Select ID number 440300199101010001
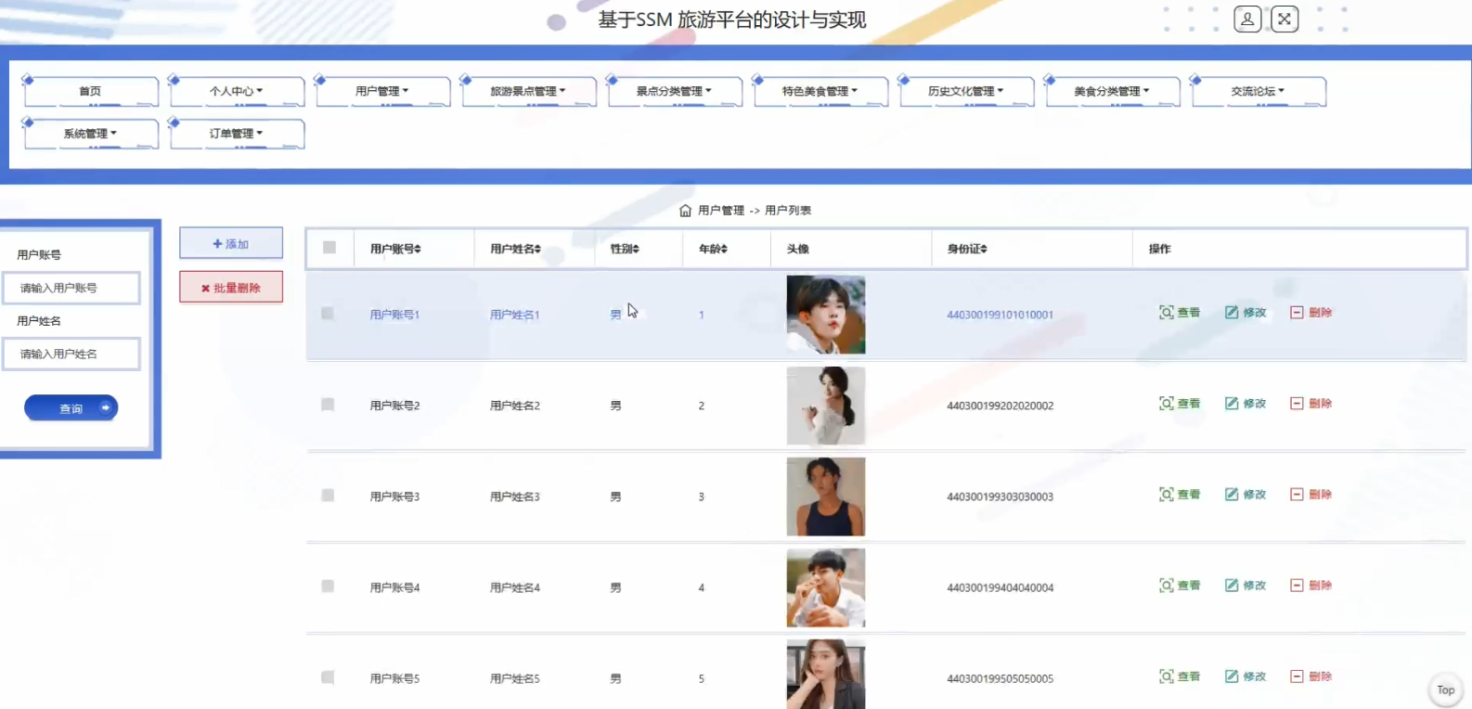Viewport: 1472px width, 709px height. pos(1000,314)
